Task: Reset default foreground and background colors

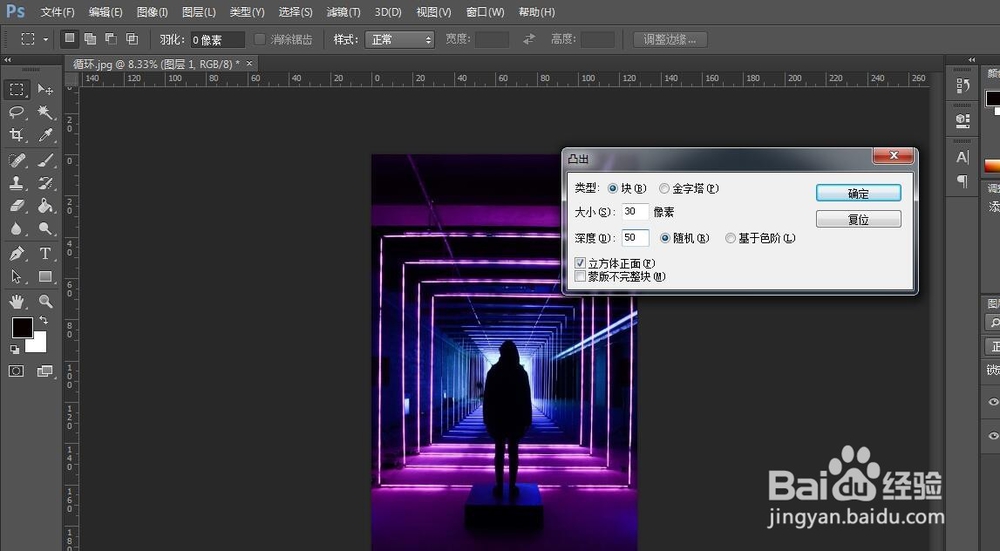Action: tap(14, 349)
